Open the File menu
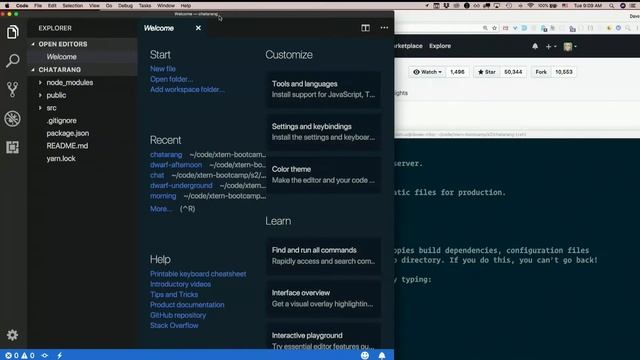The width and height of the screenshot is (640, 360). 38,6
